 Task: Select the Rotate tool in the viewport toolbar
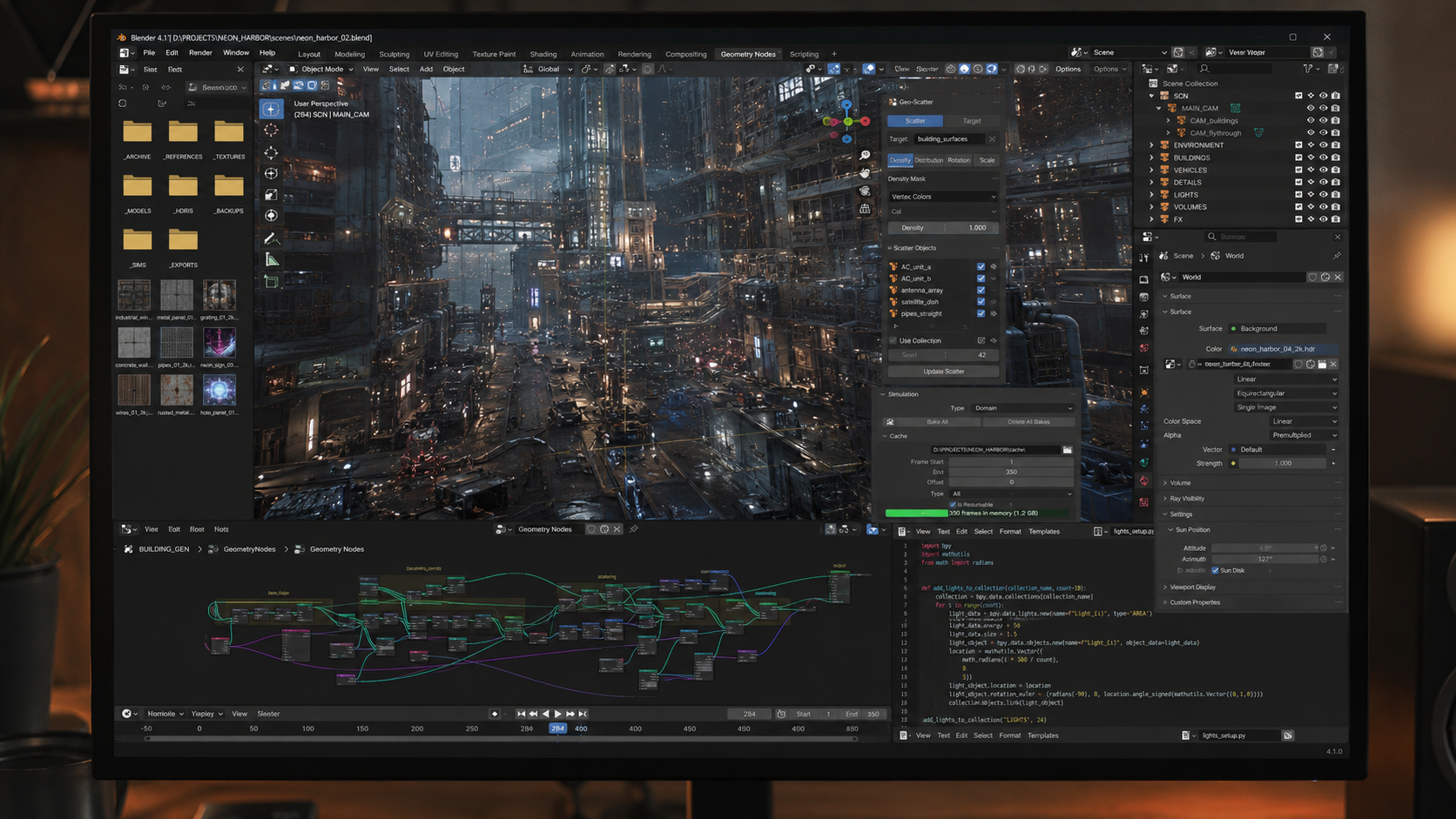coord(271,173)
